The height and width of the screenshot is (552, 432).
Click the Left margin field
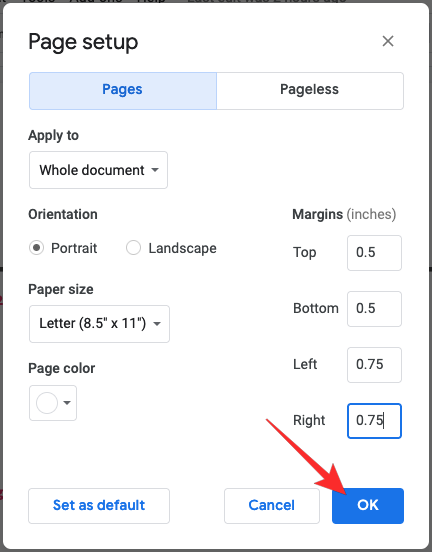374,365
